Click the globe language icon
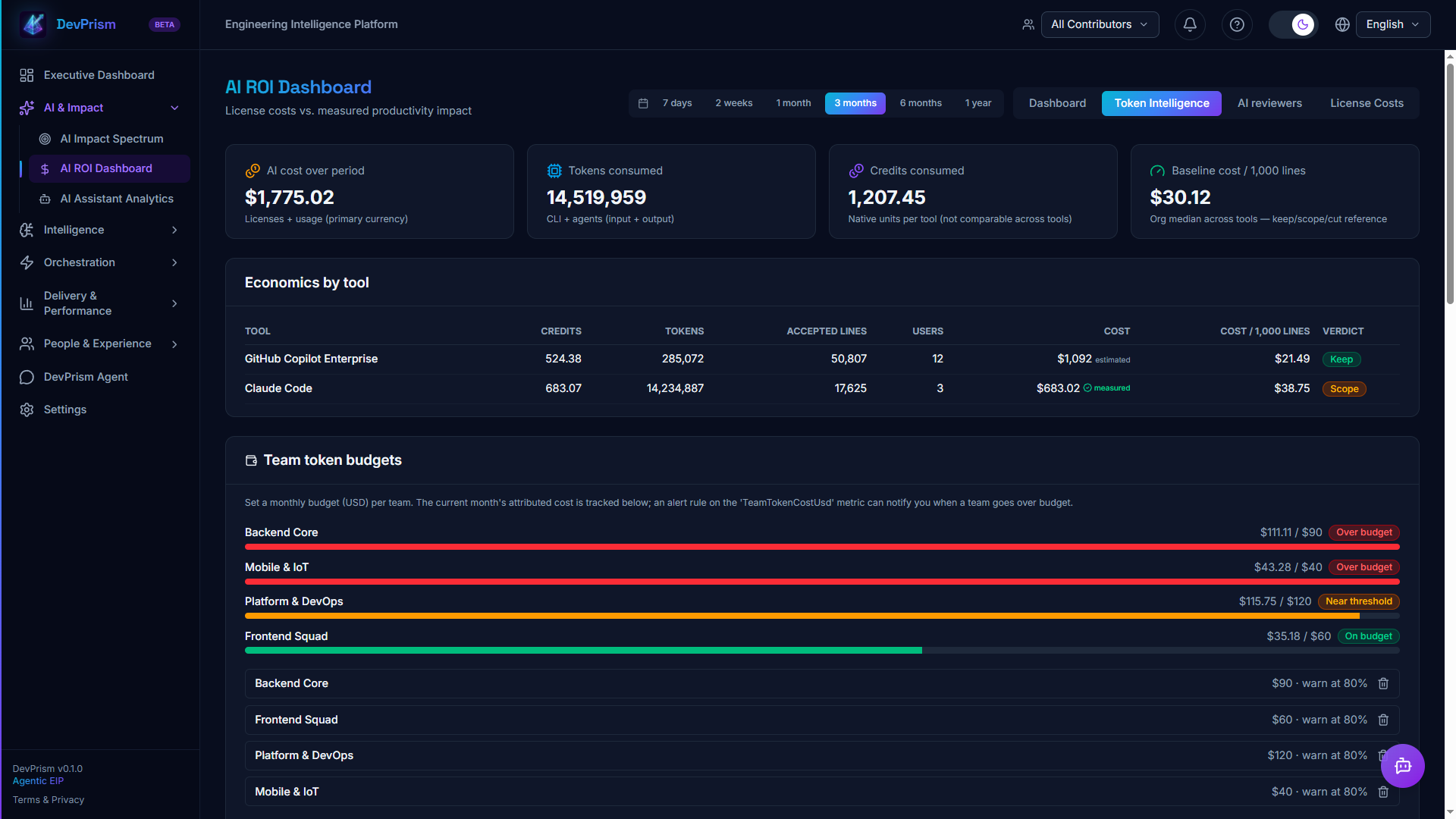 coord(1342,24)
